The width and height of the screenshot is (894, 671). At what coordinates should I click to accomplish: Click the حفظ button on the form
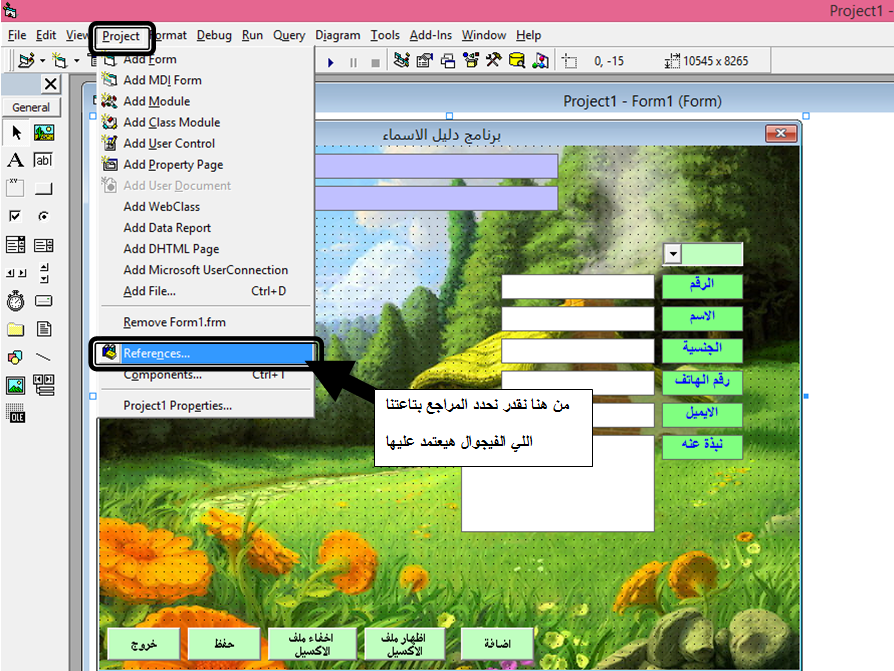coord(224,644)
